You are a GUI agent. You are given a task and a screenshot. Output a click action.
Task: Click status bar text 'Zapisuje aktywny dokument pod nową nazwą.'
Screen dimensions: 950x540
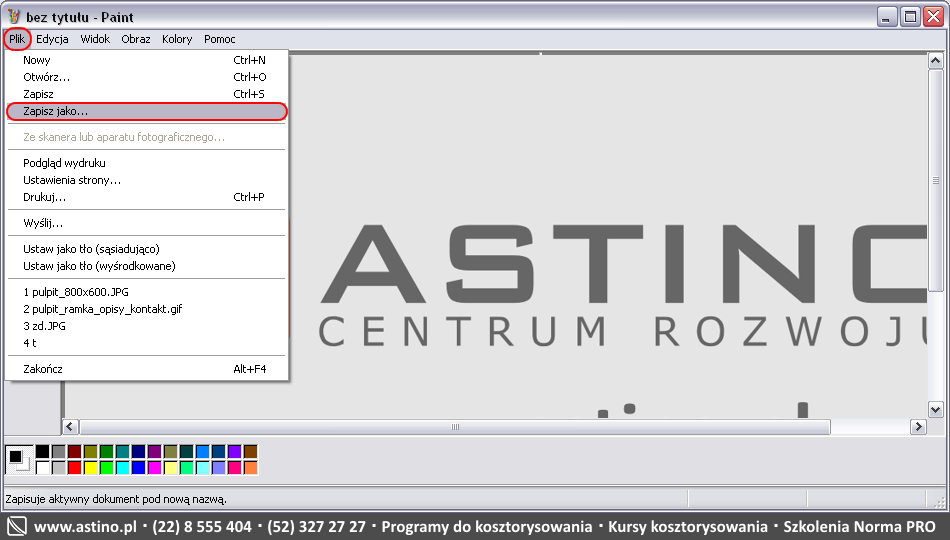116,499
